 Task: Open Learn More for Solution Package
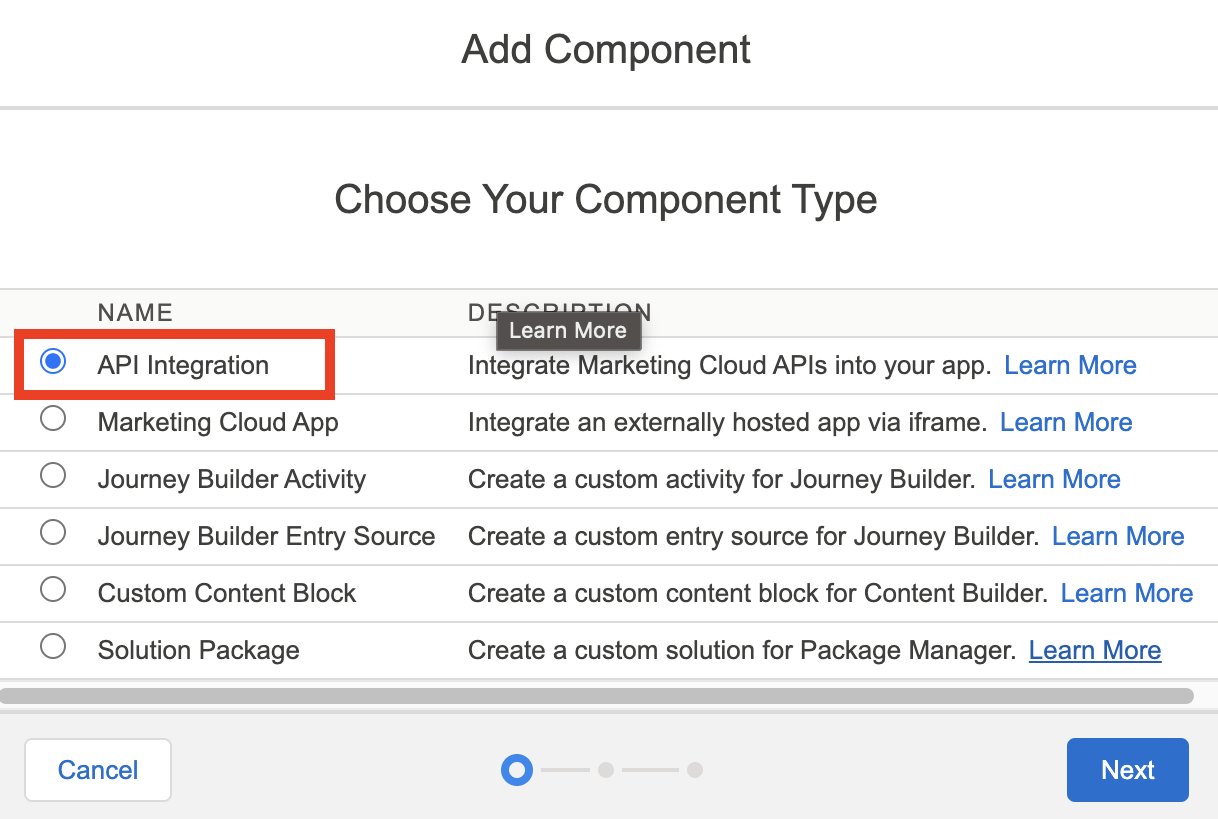(x=1095, y=650)
